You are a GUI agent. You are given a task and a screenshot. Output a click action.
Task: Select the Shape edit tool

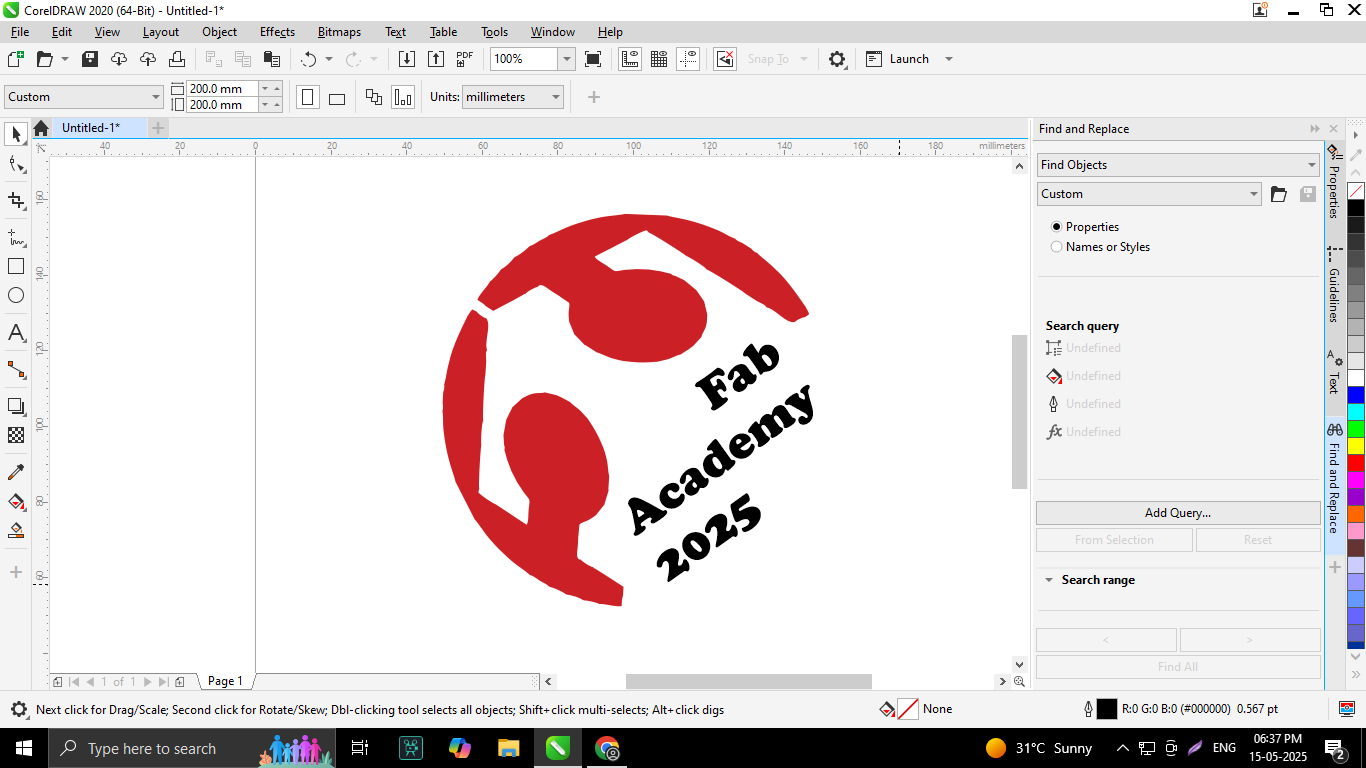coord(16,165)
